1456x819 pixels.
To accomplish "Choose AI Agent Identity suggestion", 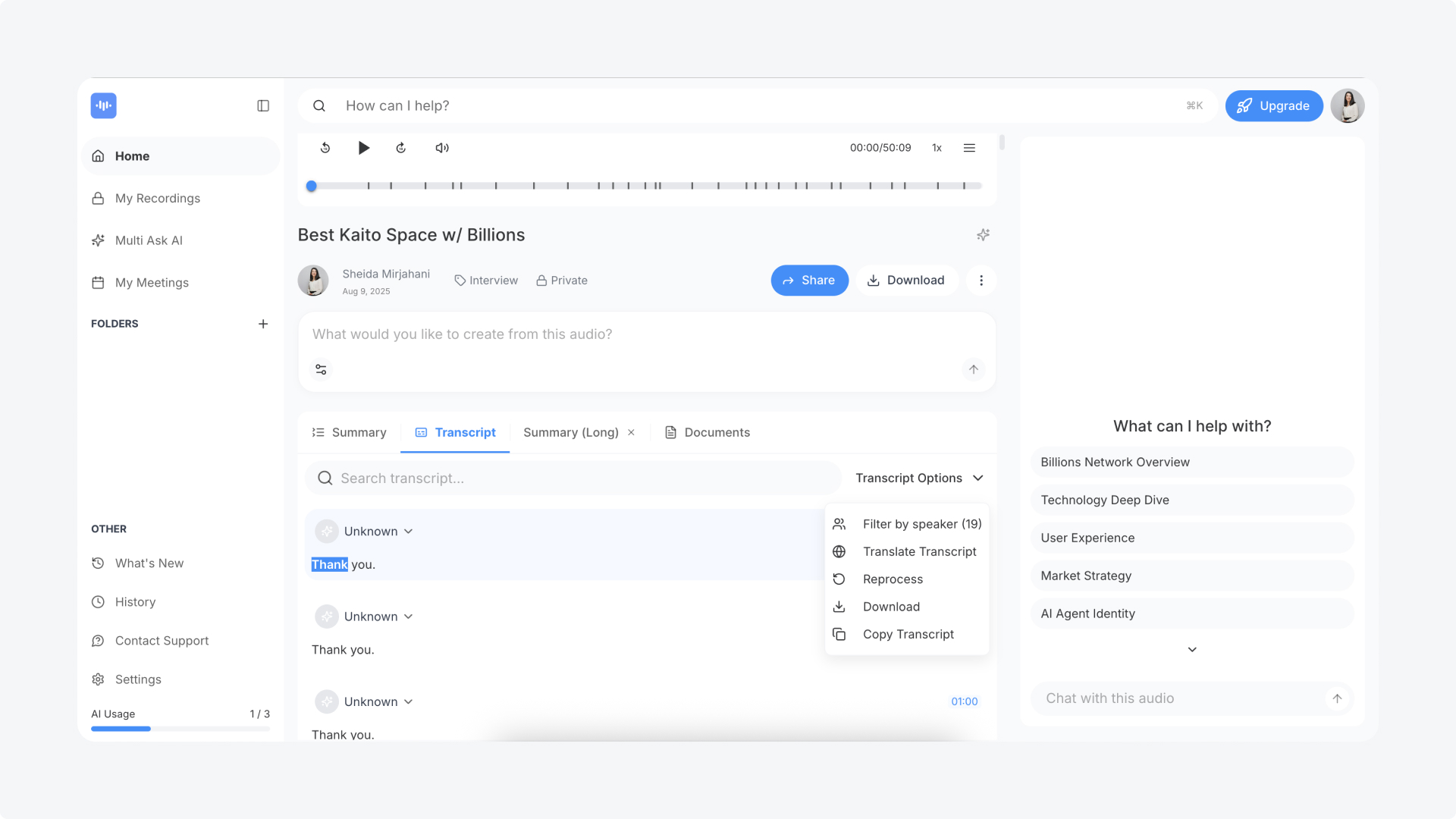I will [x=1192, y=614].
